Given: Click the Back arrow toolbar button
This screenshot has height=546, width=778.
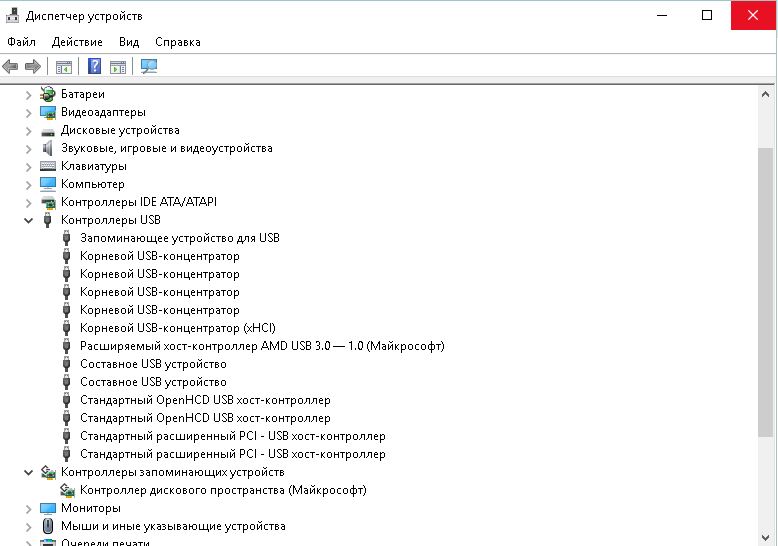Looking at the screenshot, I should coord(11,67).
